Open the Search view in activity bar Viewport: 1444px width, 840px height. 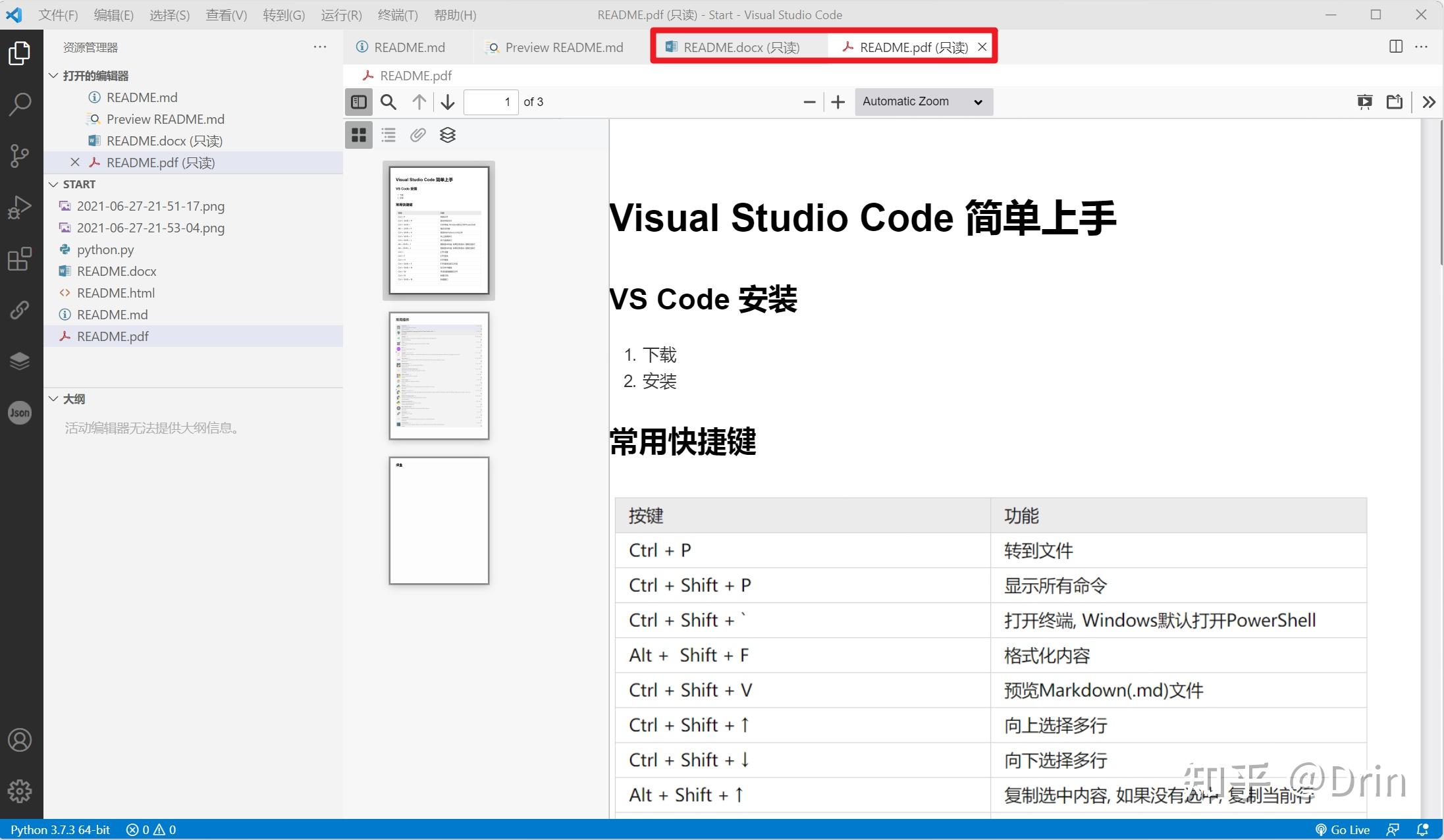pyautogui.click(x=20, y=104)
